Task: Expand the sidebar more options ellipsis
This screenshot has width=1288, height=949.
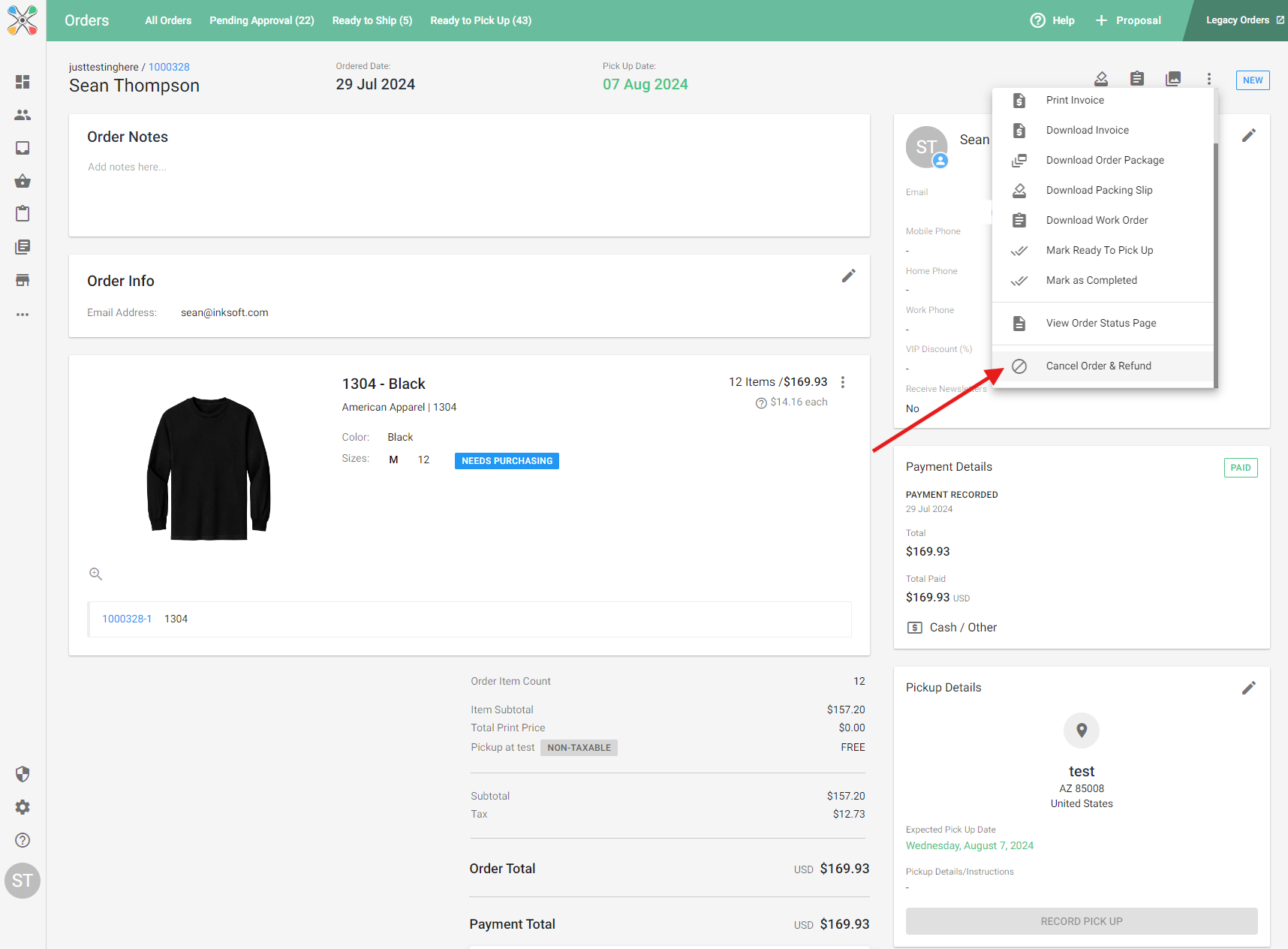Action: (23, 315)
